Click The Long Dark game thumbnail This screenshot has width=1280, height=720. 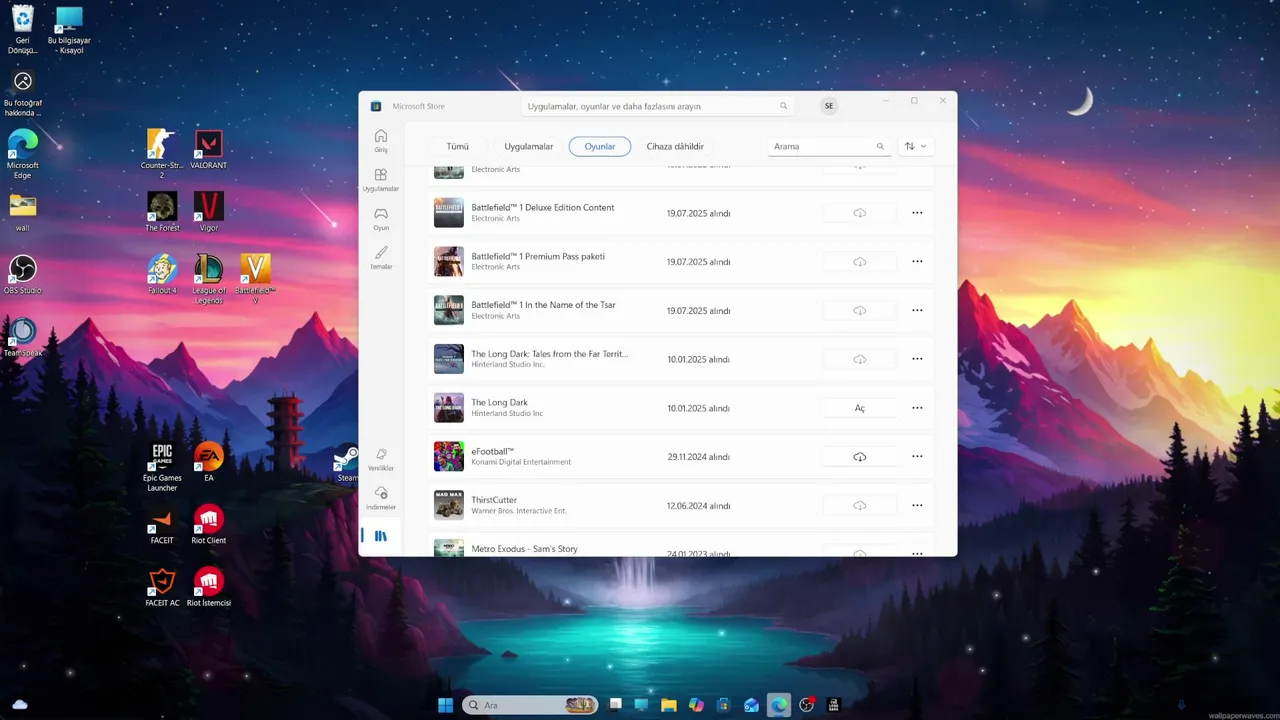tap(449, 408)
